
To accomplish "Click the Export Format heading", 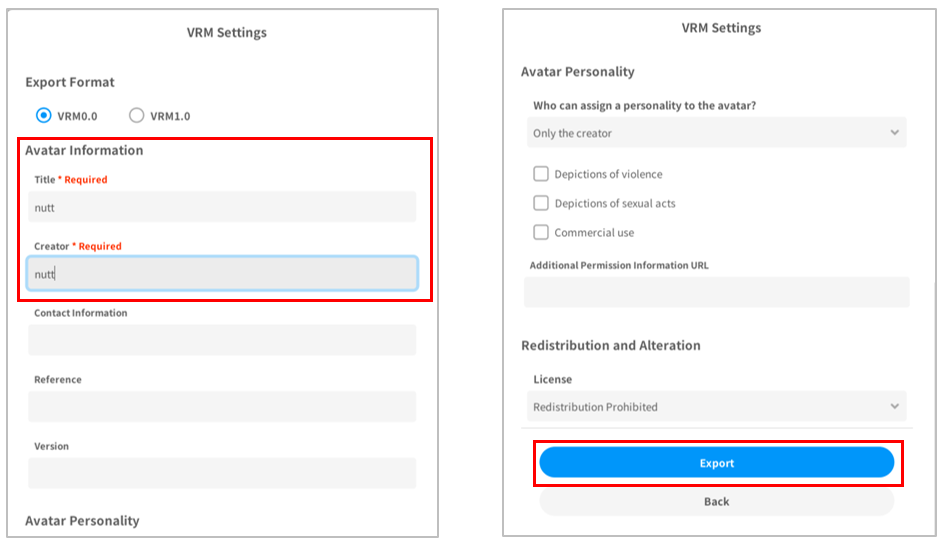I will [70, 82].
